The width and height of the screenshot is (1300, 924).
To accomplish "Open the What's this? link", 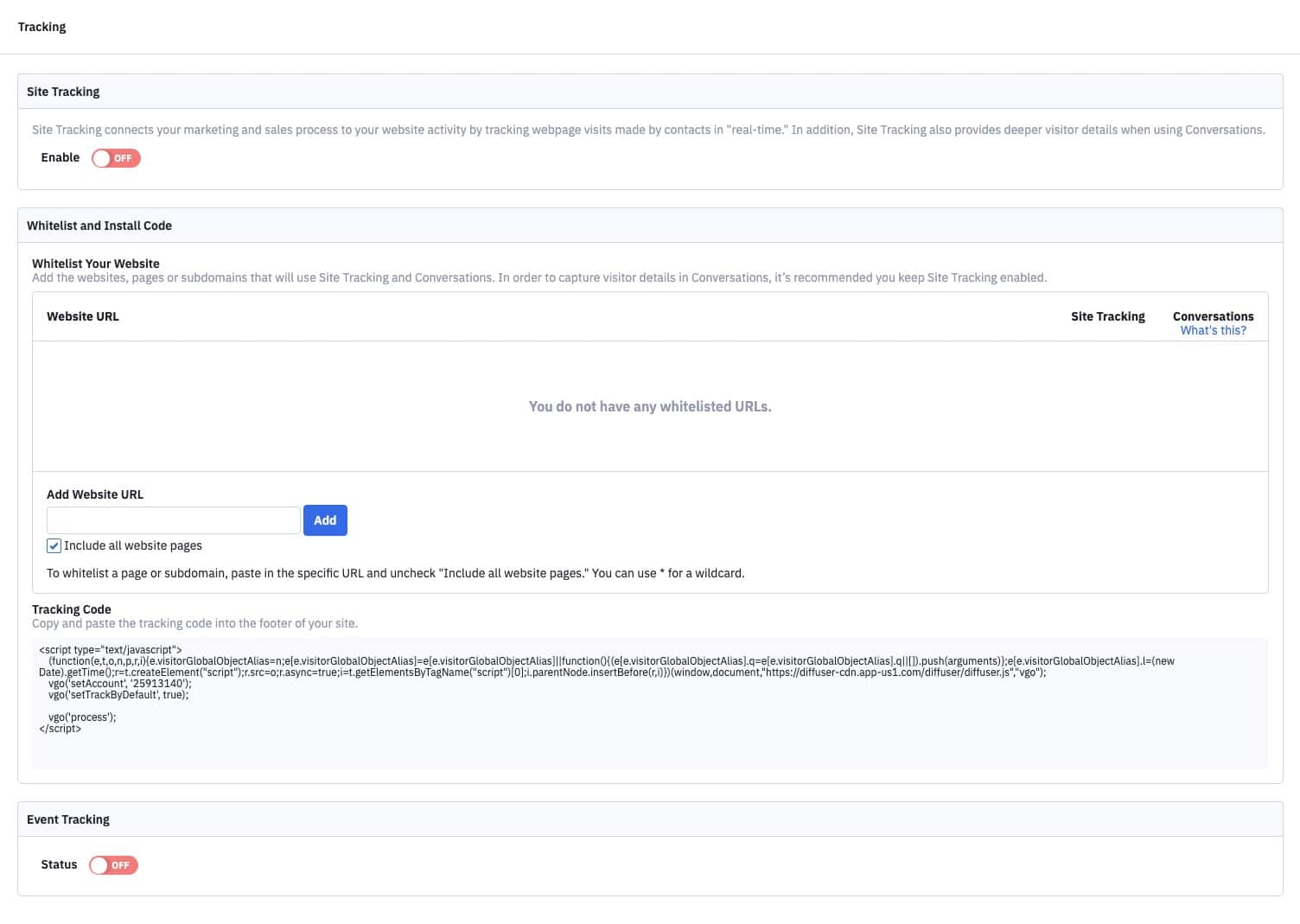I will (1214, 330).
